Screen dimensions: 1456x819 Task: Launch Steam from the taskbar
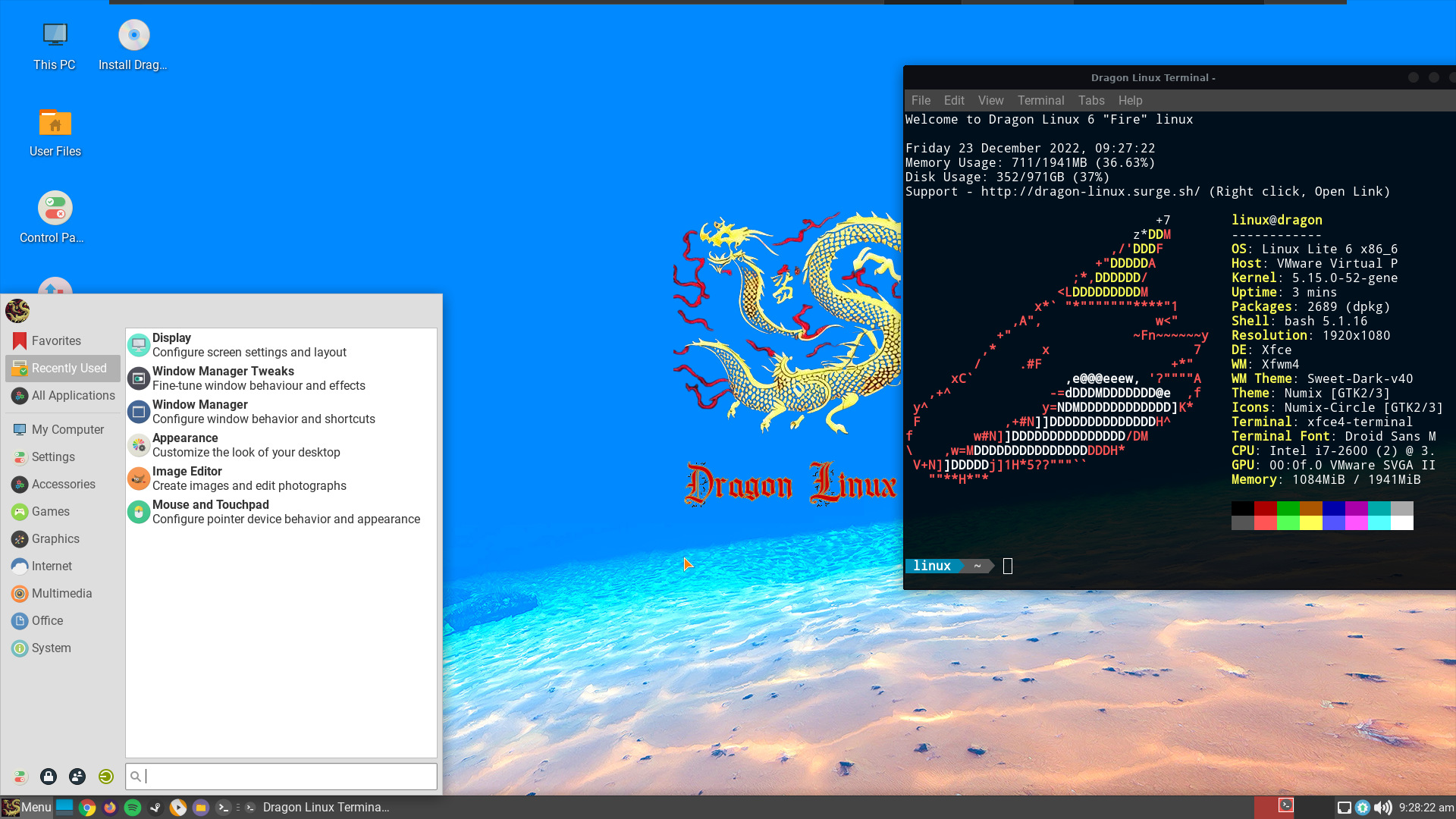point(155,808)
